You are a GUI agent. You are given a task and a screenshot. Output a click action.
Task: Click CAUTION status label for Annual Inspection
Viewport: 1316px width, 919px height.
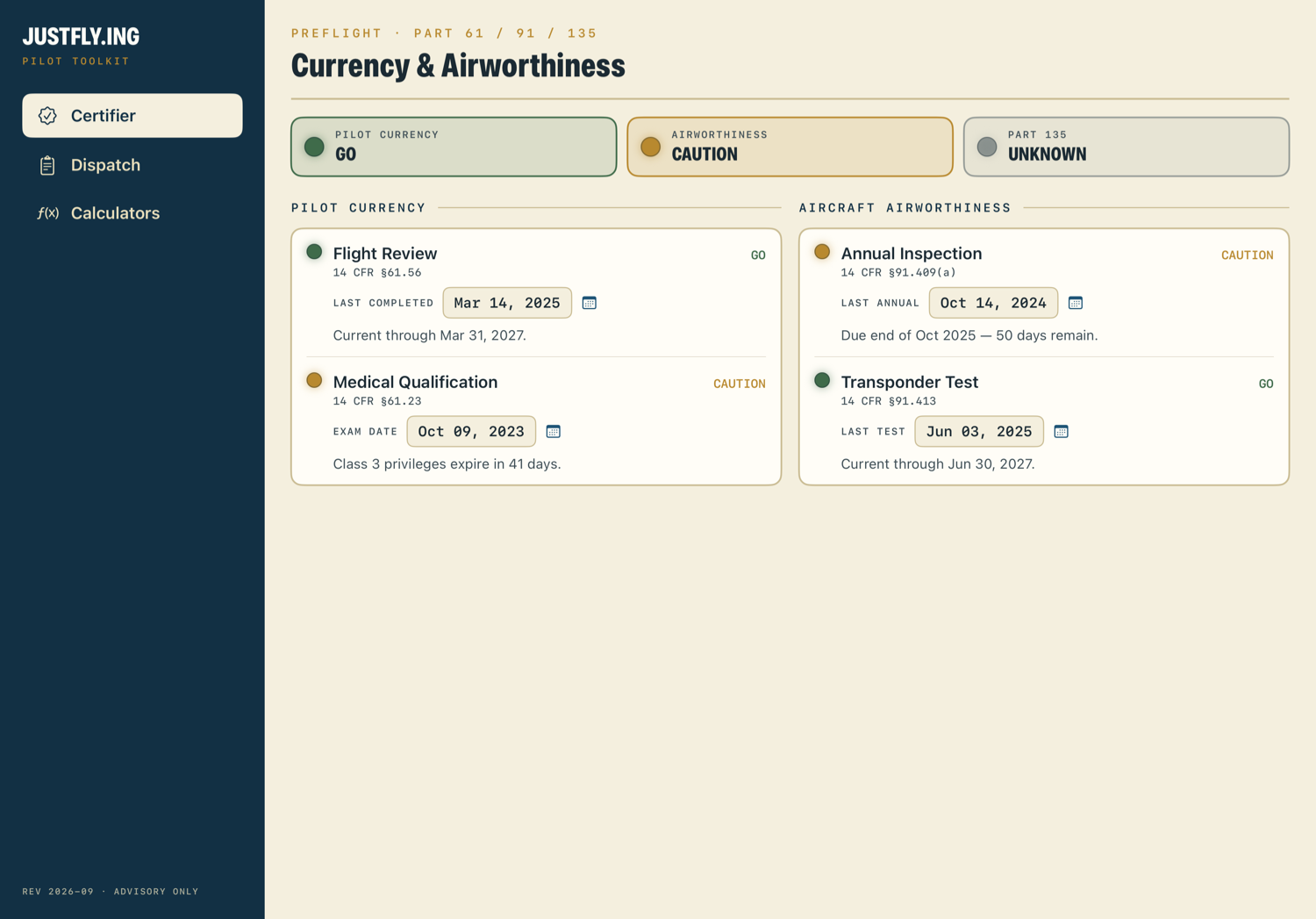tap(1248, 255)
